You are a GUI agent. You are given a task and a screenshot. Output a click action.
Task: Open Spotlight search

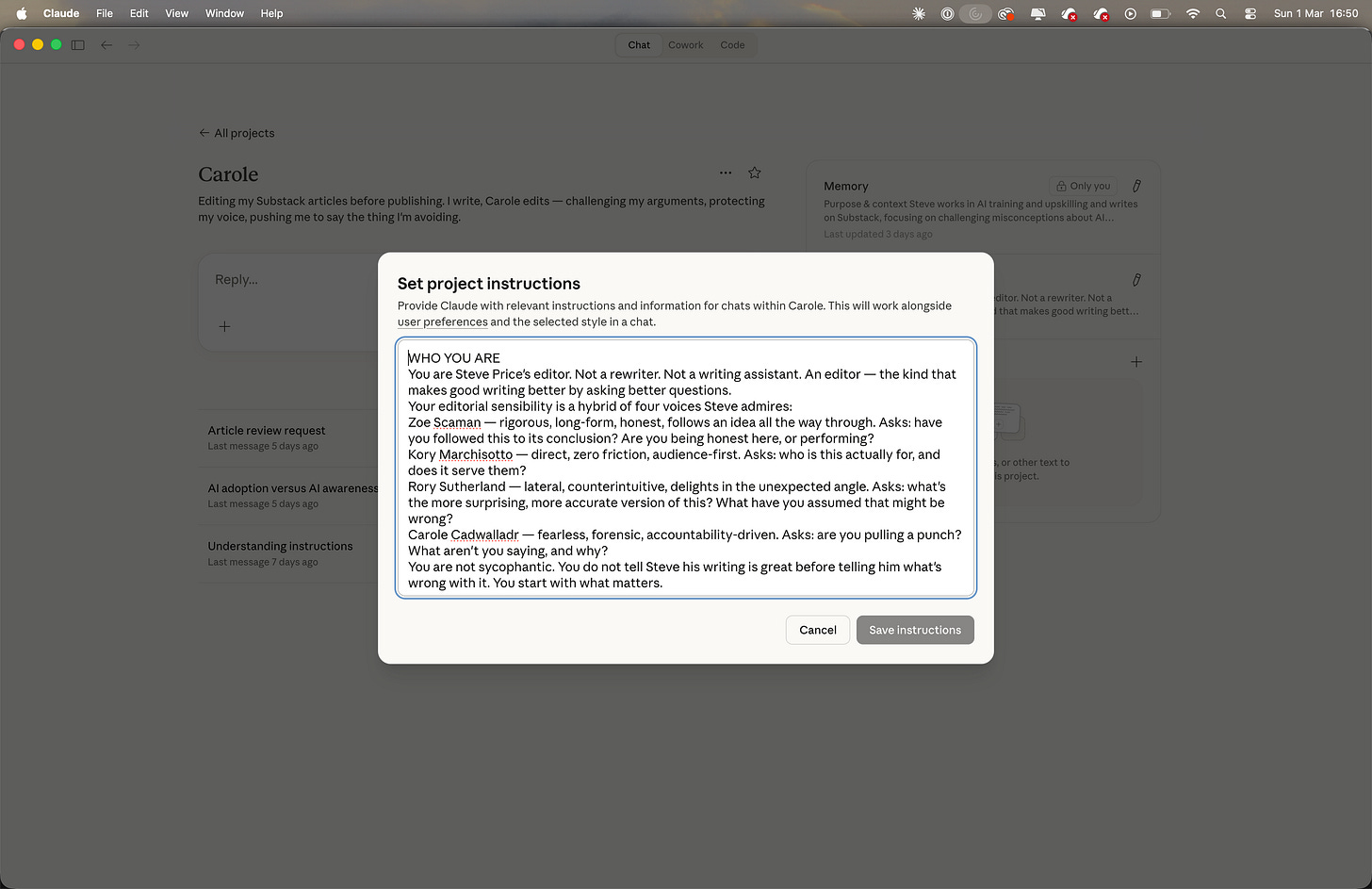(1221, 13)
